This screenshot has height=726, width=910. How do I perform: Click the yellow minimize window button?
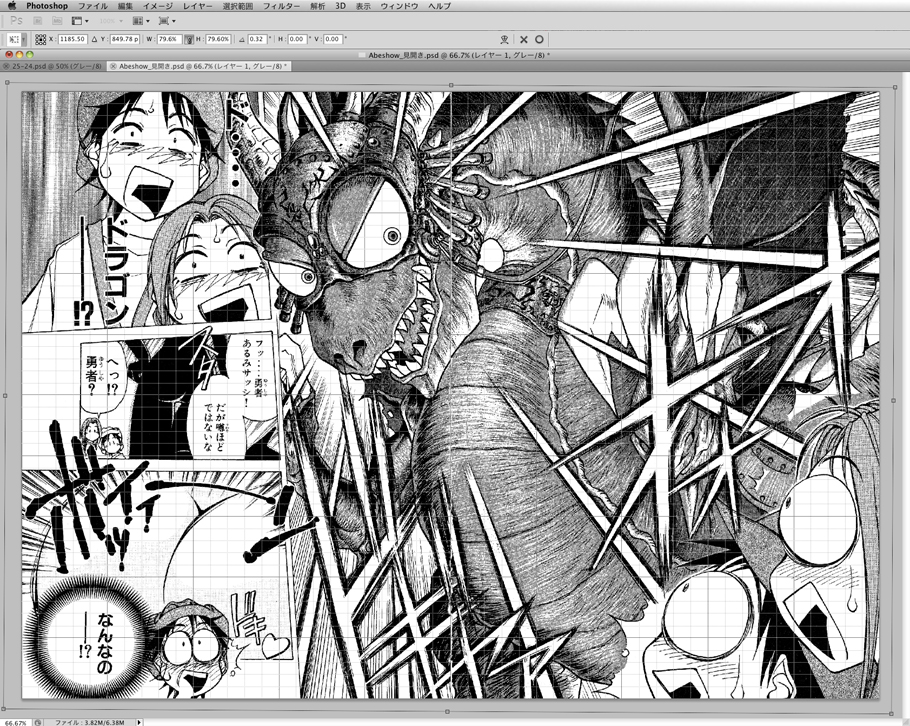19,55
